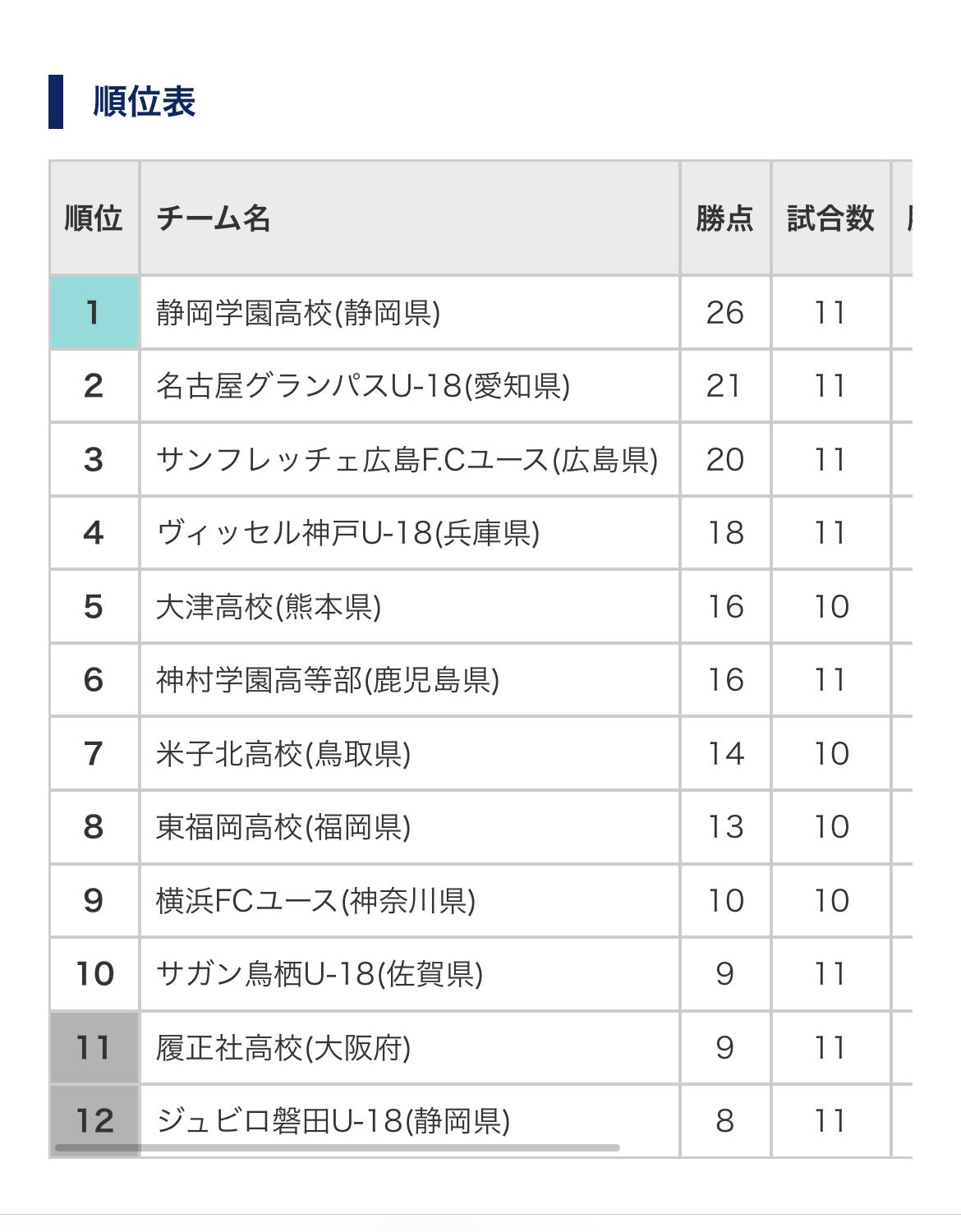Select サガン鳥栖U-18(佐賀県) team name
Viewport: 961px width, 1232px height.
click(320, 974)
